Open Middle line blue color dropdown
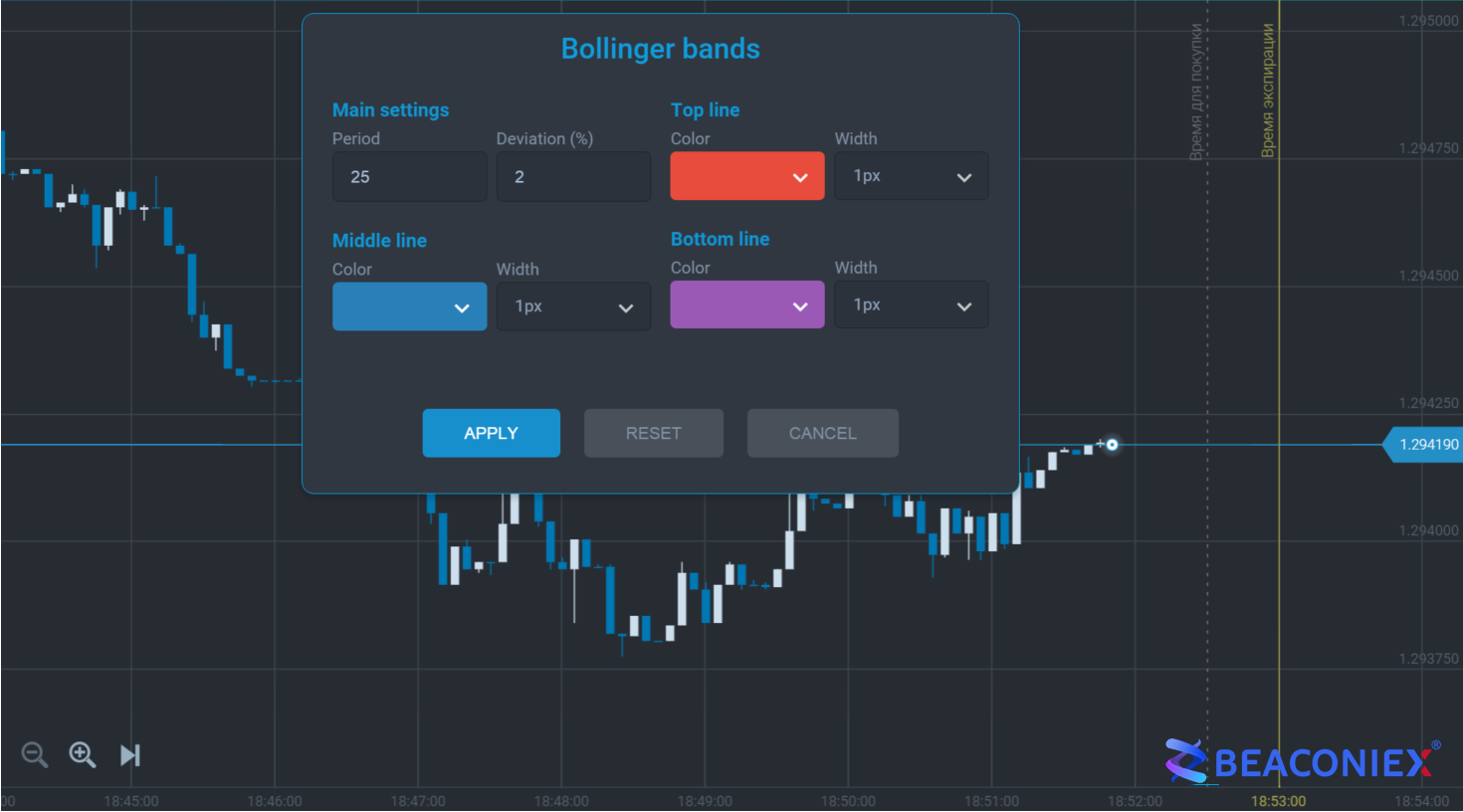1463x812 pixels. click(x=409, y=306)
